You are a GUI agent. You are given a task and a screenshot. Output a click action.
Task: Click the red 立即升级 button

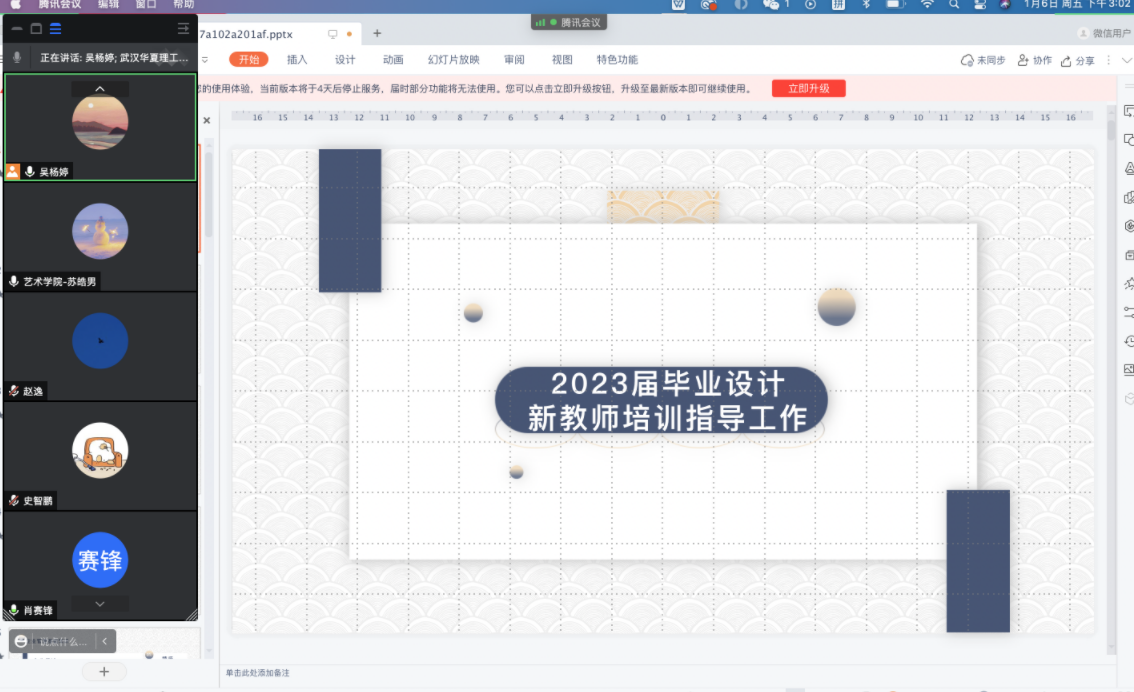click(808, 89)
